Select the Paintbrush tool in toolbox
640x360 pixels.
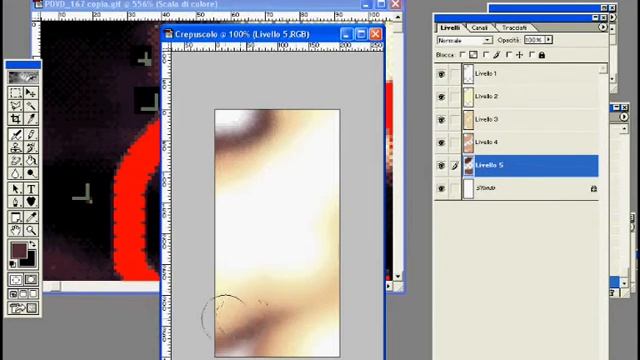tap(31, 134)
